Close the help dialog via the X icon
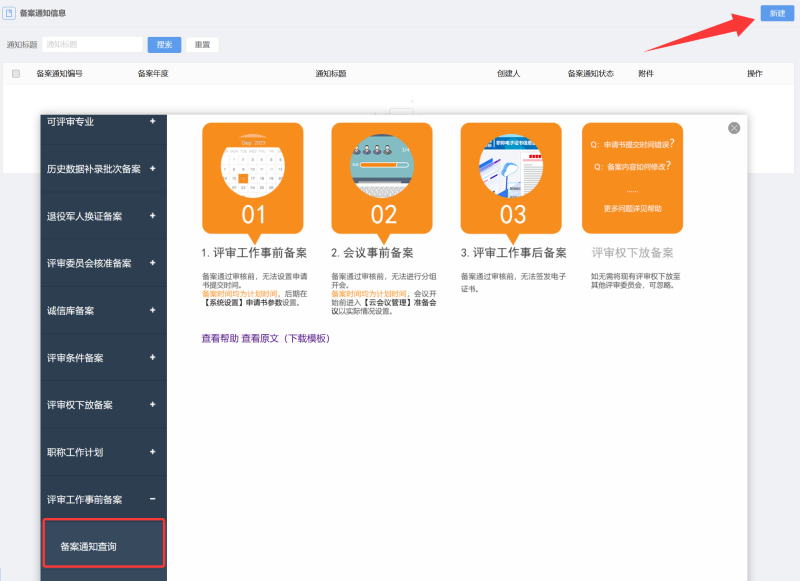This screenshot has height=581, width=800. 733,127
